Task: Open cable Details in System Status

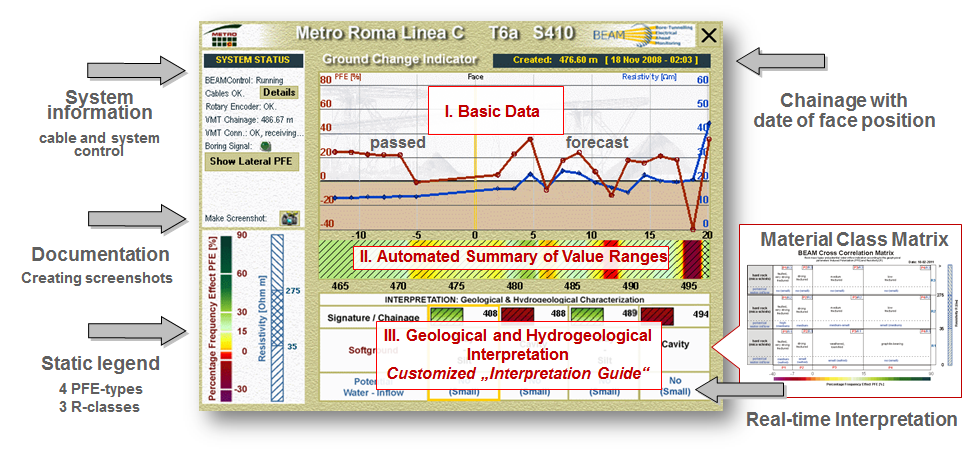Action: [279, 92]
